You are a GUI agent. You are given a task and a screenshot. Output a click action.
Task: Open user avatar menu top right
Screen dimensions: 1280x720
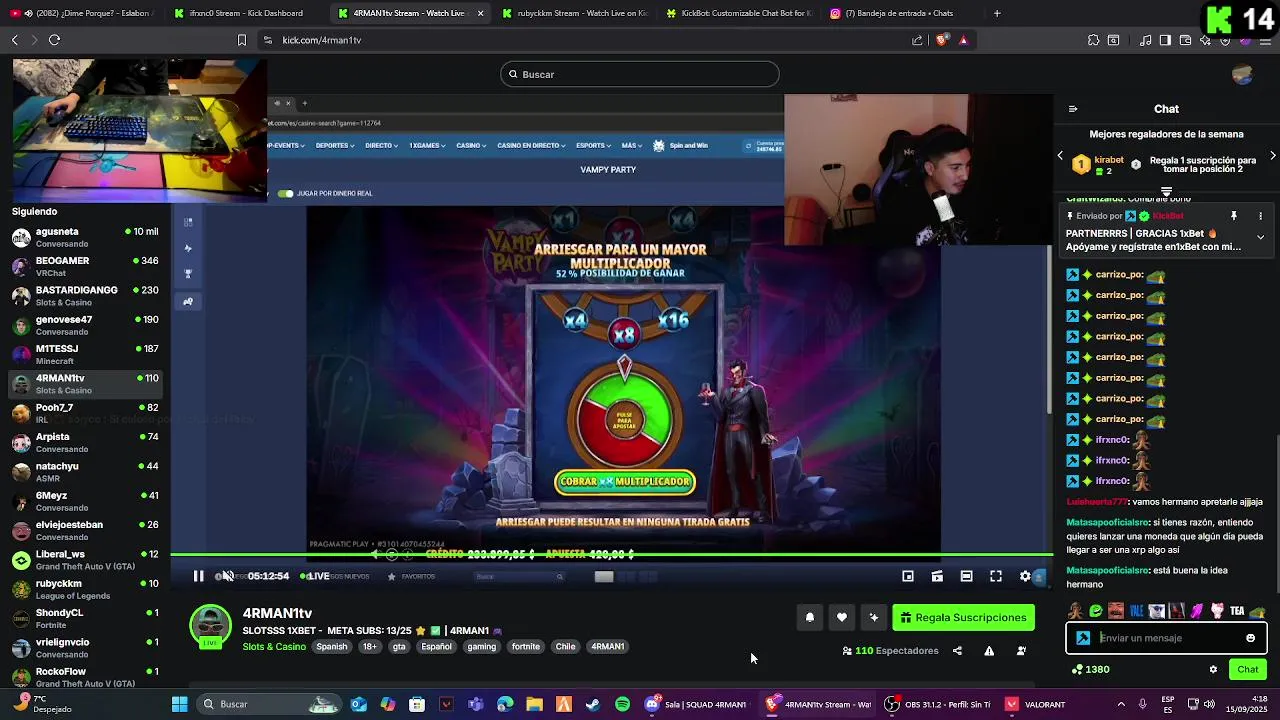[1243, 75]
